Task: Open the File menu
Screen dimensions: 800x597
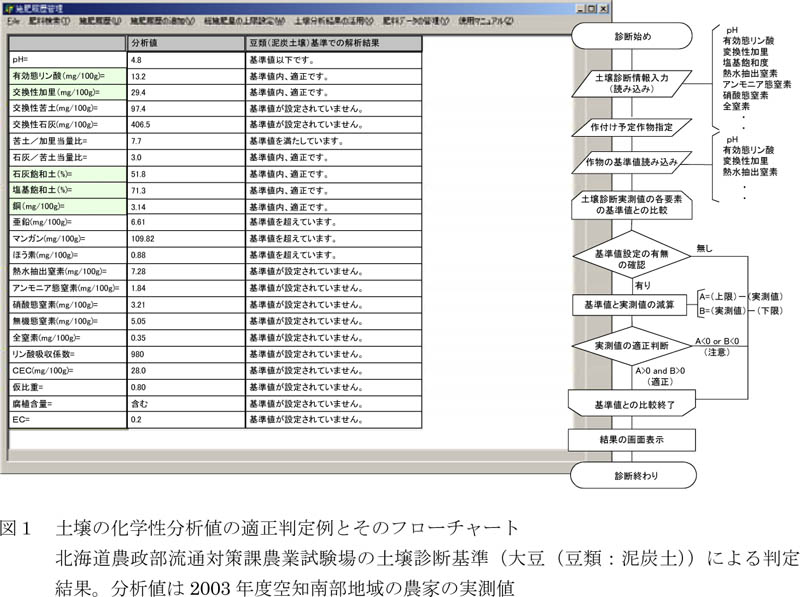Action: pyautogui.click(x=13, y=21)
